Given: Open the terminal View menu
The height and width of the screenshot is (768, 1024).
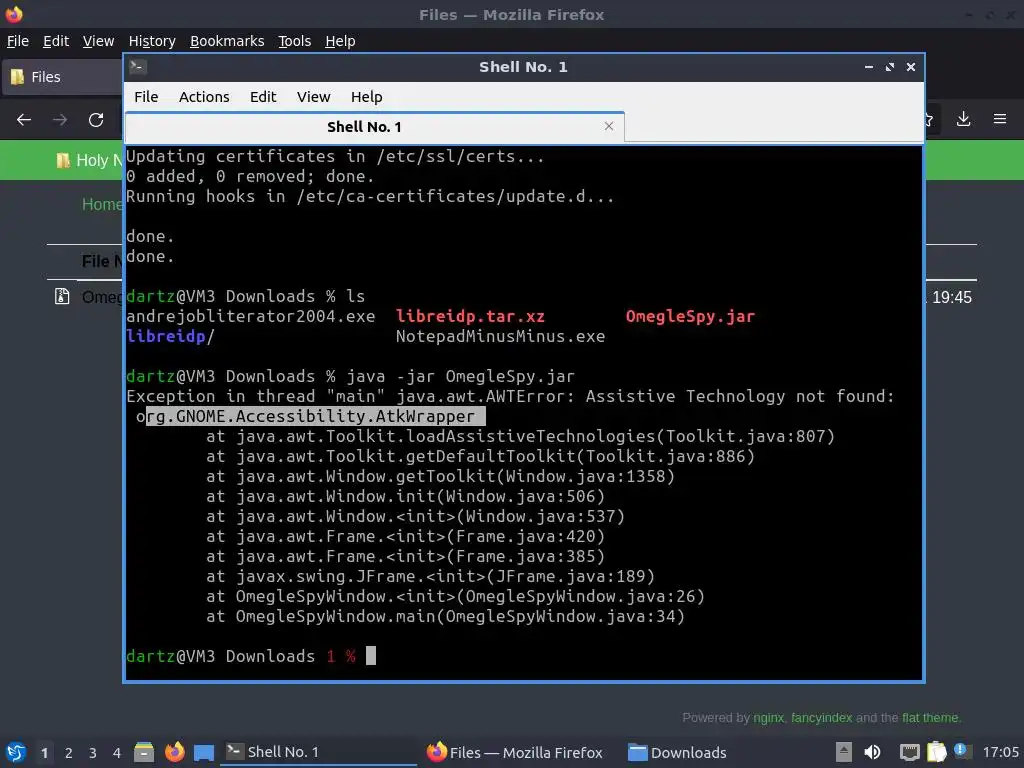Looking at the screenshot, I should 313,97.
